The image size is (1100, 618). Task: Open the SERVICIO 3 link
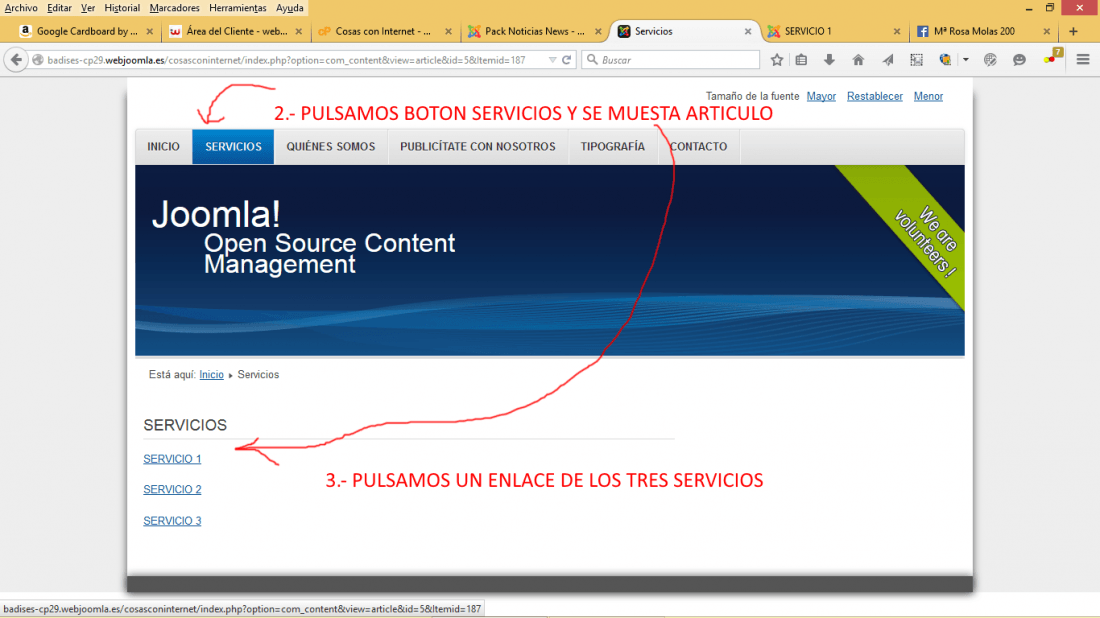pos(172,520)
